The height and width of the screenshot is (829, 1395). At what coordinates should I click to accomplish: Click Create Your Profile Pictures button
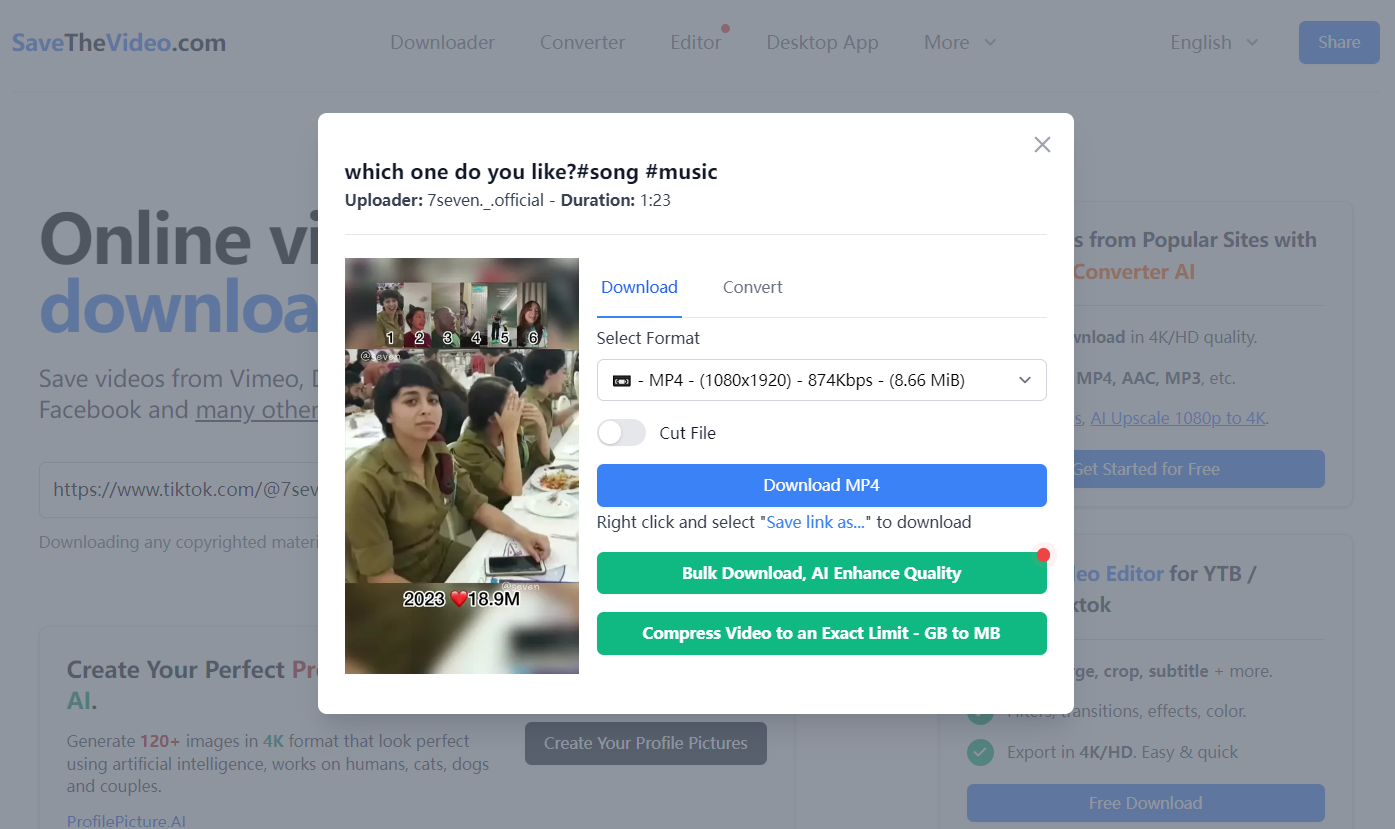click(x=646, y=744)
